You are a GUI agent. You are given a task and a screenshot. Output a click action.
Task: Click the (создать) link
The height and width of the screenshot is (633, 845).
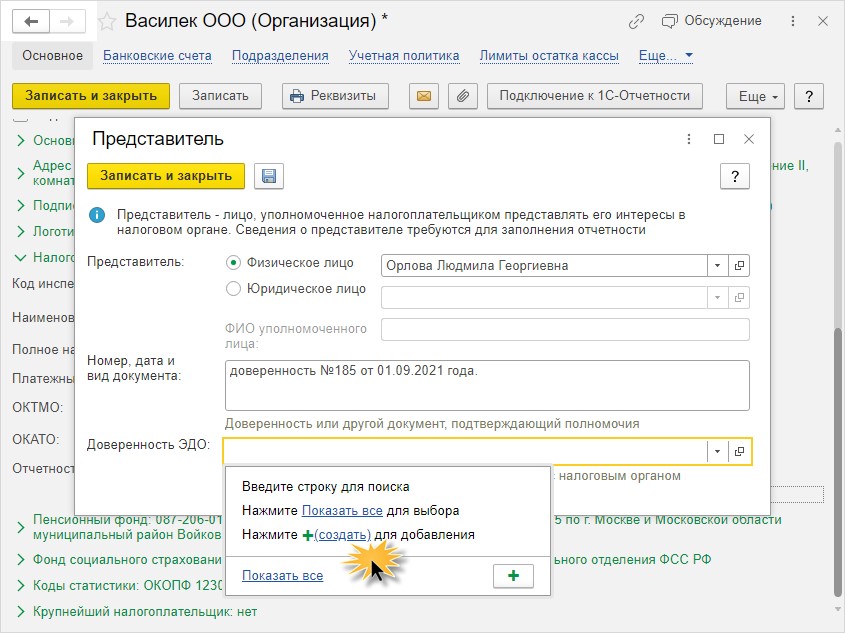342,535
